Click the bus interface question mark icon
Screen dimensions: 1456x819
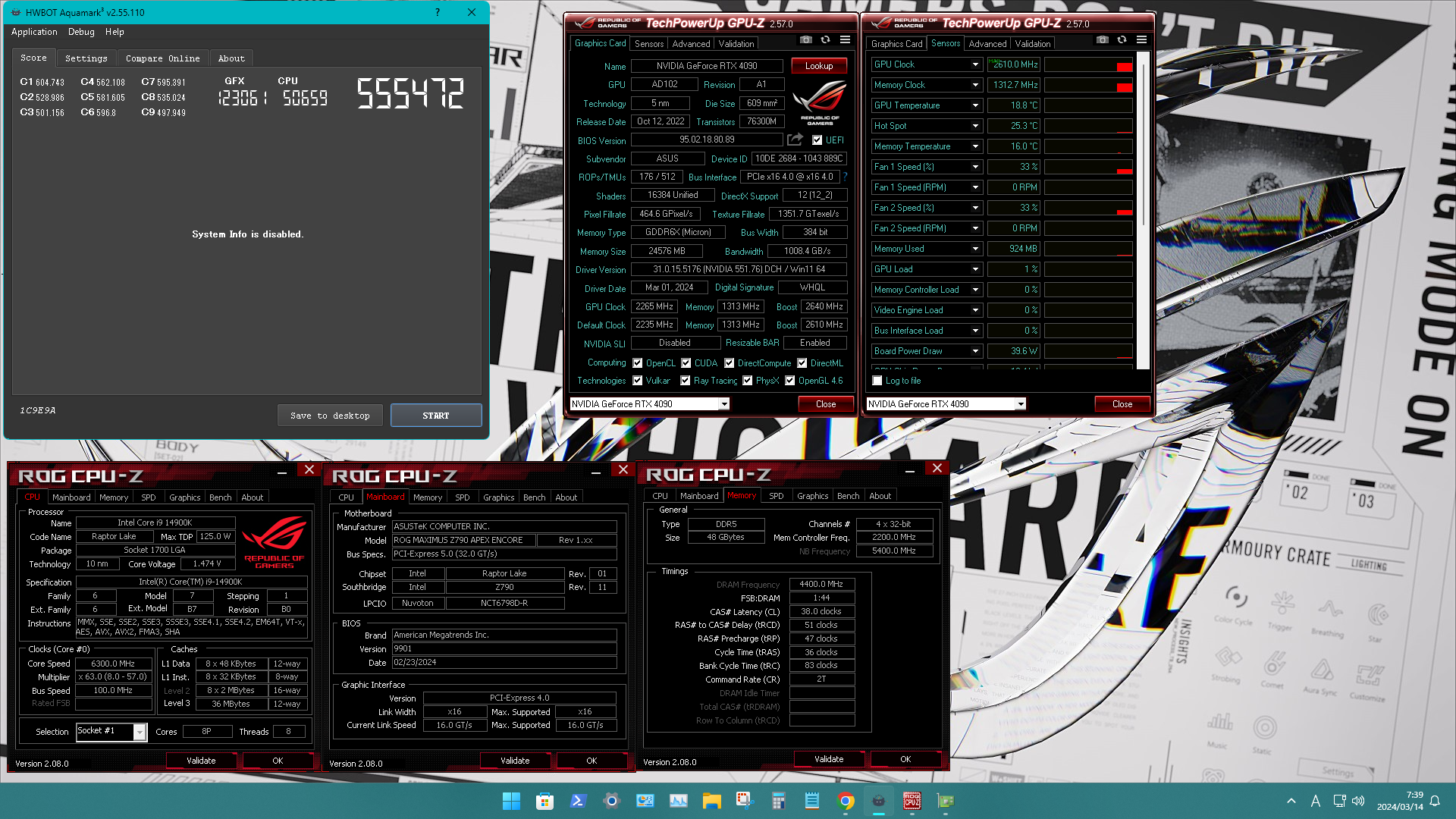[x=845, y=177]
